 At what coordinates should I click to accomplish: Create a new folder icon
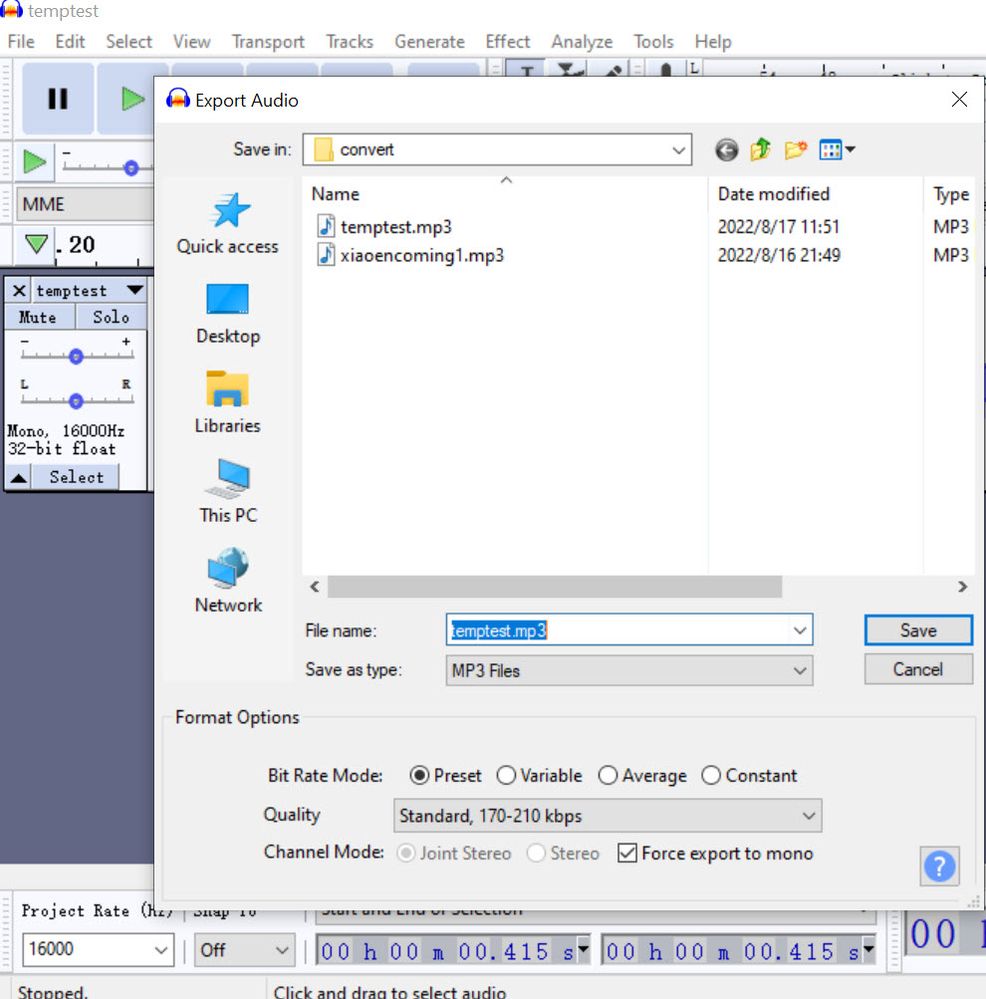coord(795,150)
